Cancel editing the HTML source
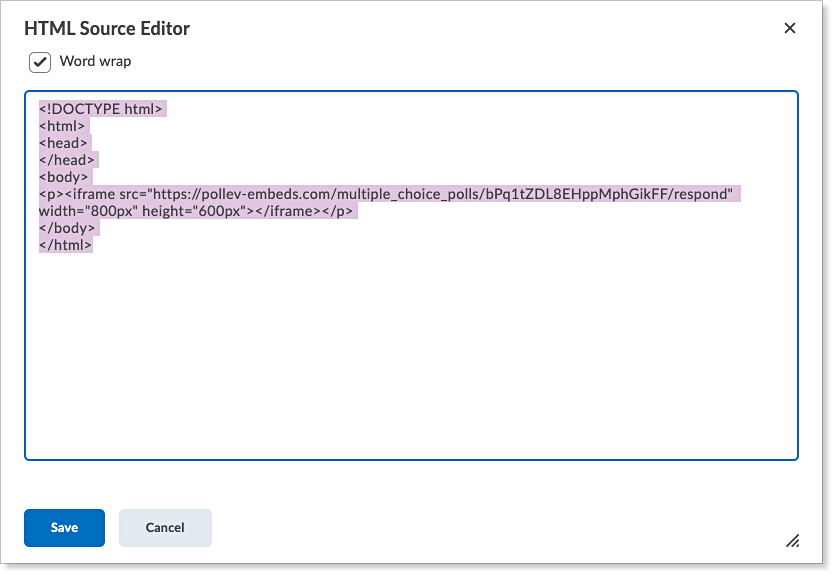 click(165, 527)
